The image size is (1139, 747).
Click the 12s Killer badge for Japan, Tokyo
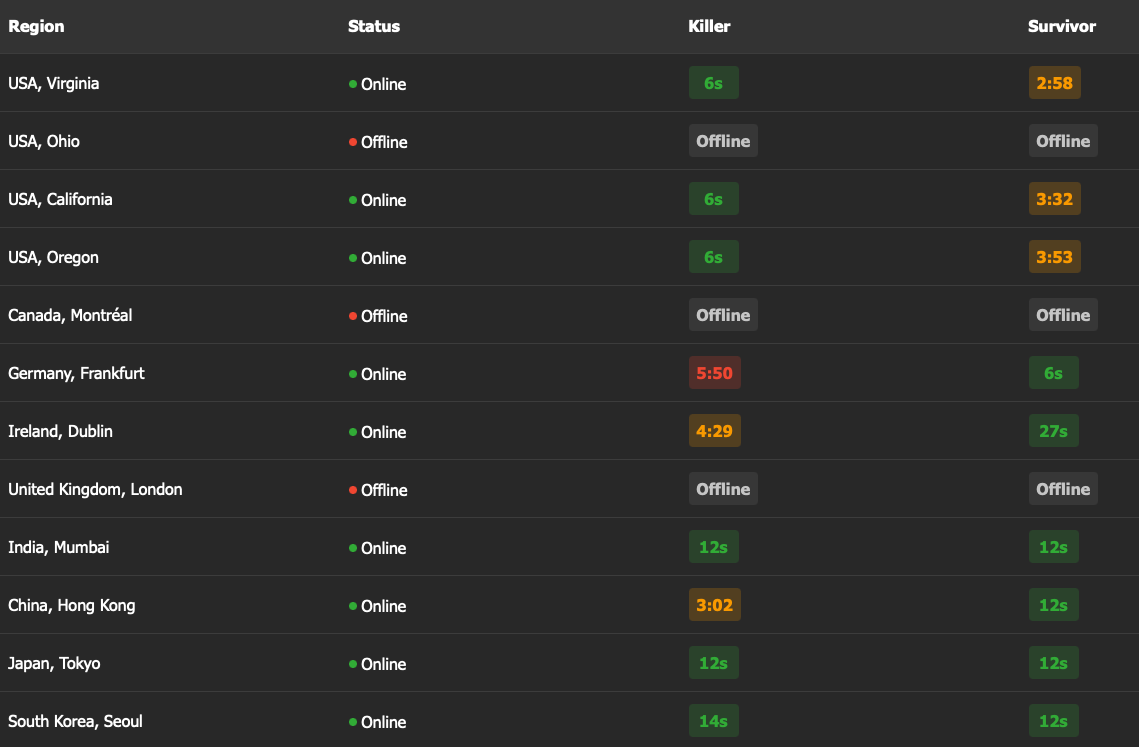[713, 663]
